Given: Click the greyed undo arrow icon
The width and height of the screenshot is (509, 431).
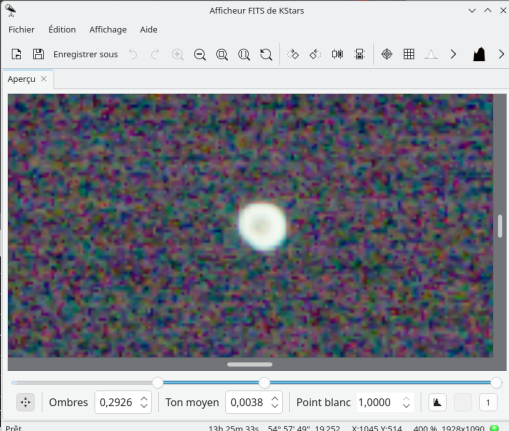Looking at the screenshot, I should click(133, 54).
